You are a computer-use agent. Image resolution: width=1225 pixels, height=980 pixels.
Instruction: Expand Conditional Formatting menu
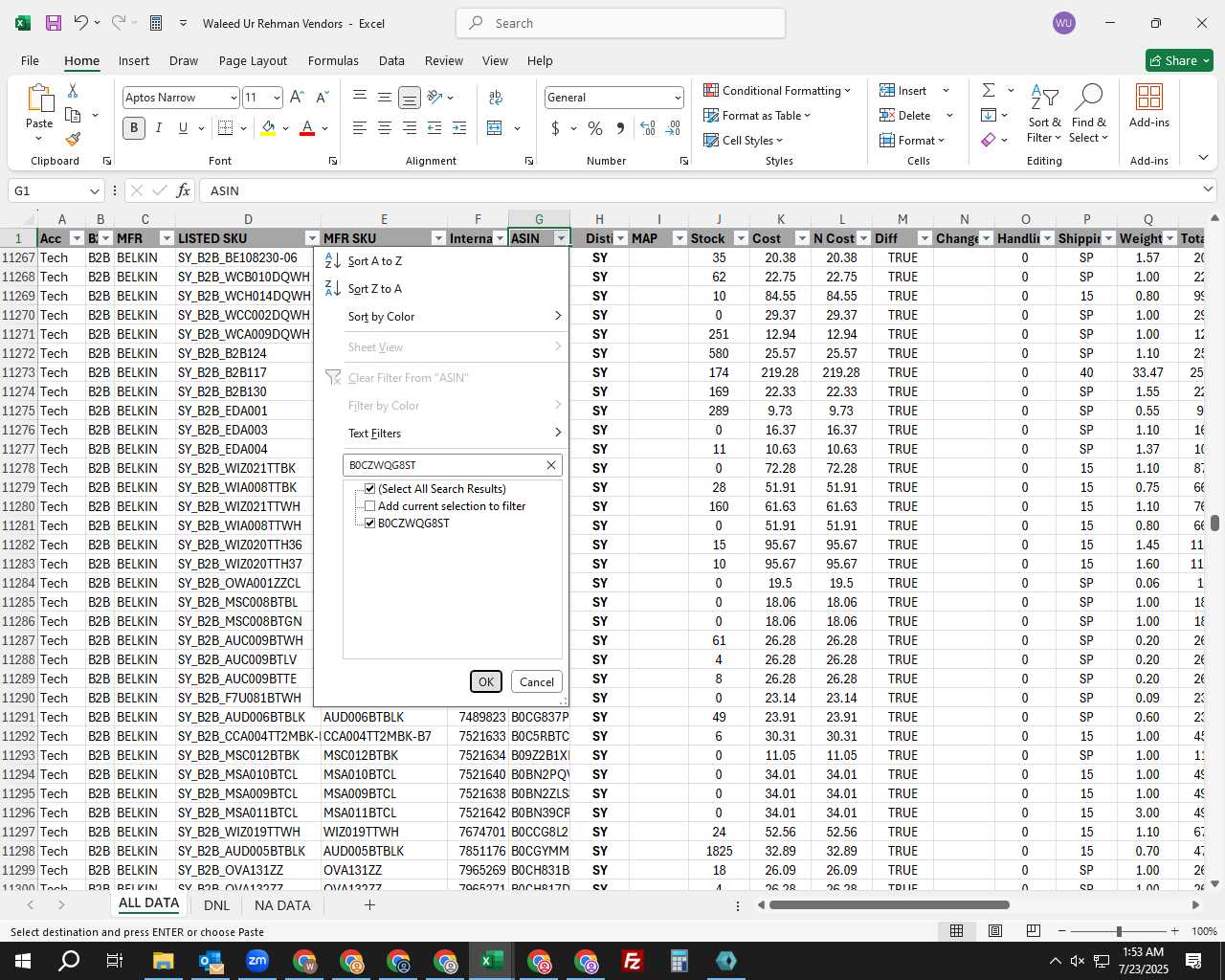(777, 90)
